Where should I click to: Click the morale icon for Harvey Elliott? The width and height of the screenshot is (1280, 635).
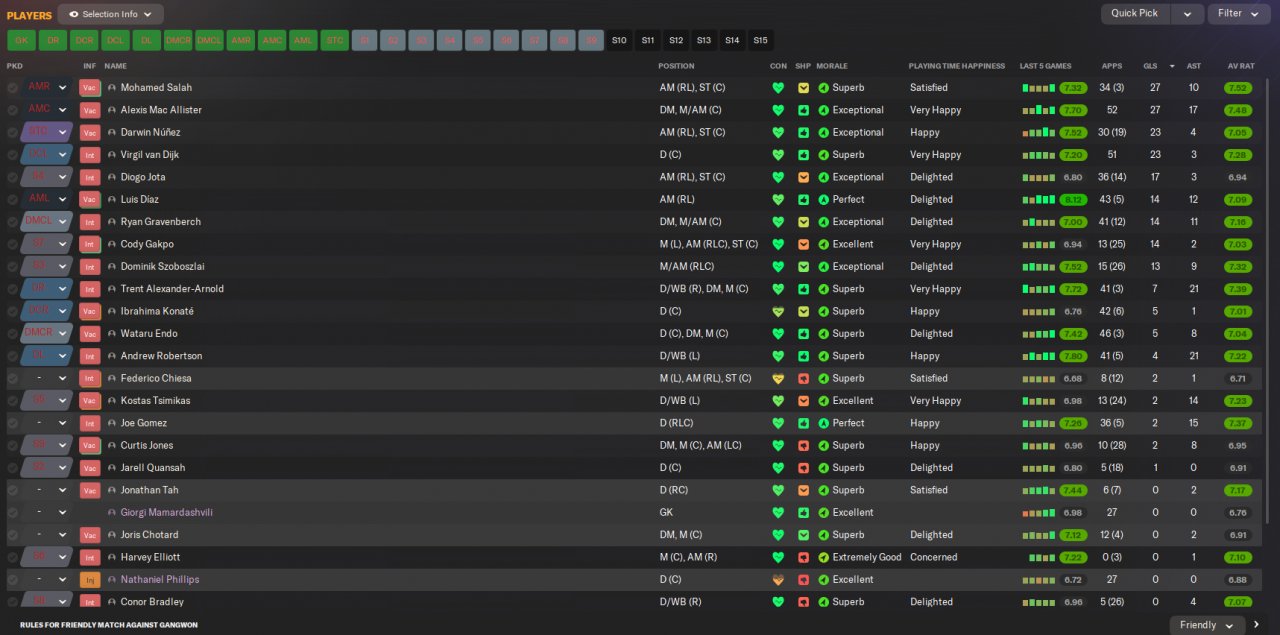823,558
